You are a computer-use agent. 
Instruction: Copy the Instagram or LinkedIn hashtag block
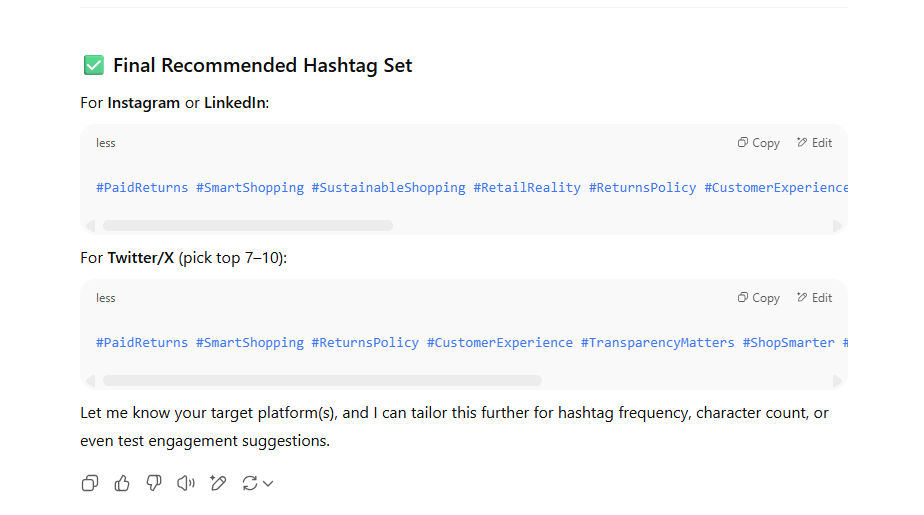point(758,143)
